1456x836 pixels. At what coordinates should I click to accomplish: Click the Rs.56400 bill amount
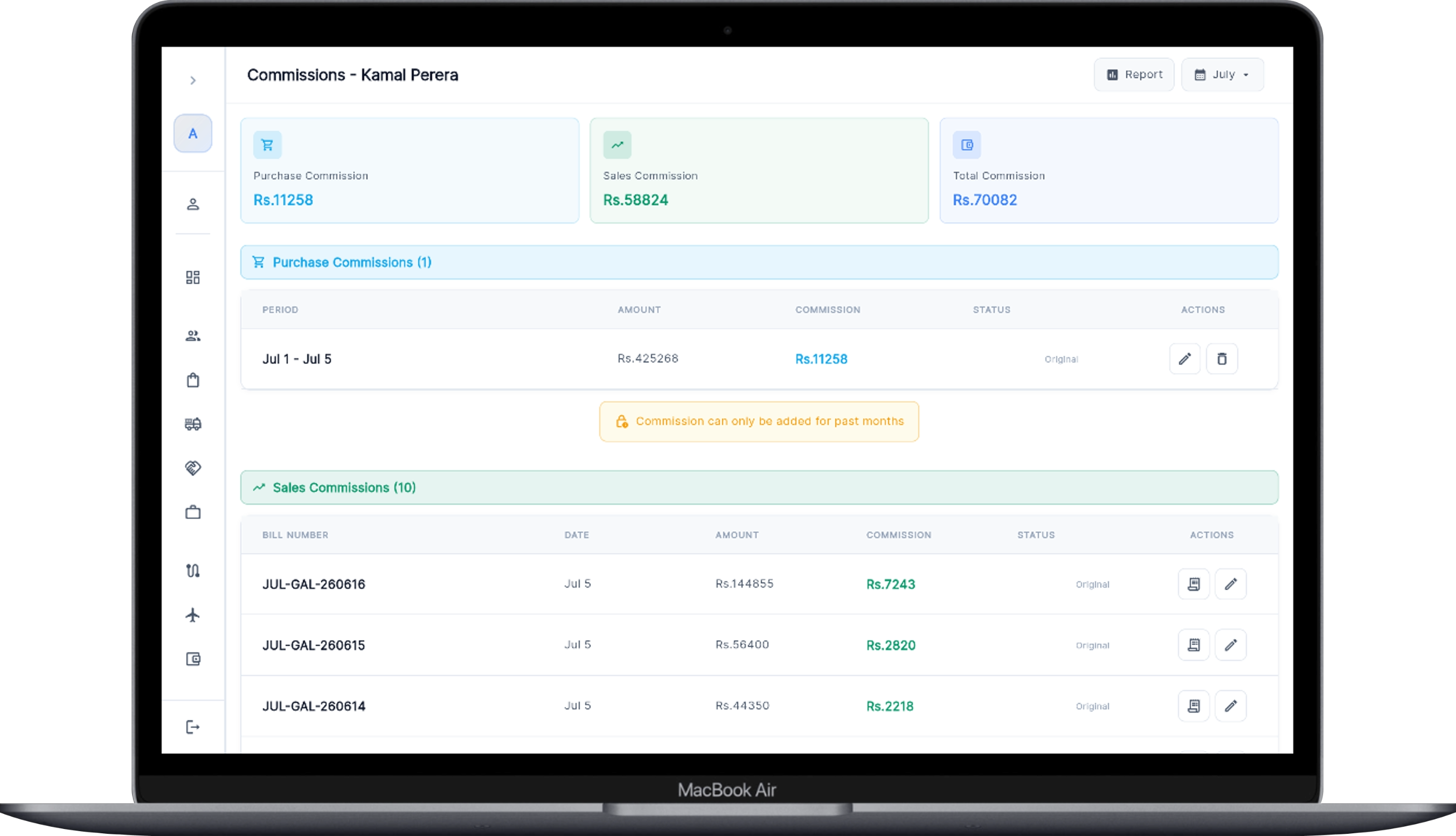click(742, 644)
